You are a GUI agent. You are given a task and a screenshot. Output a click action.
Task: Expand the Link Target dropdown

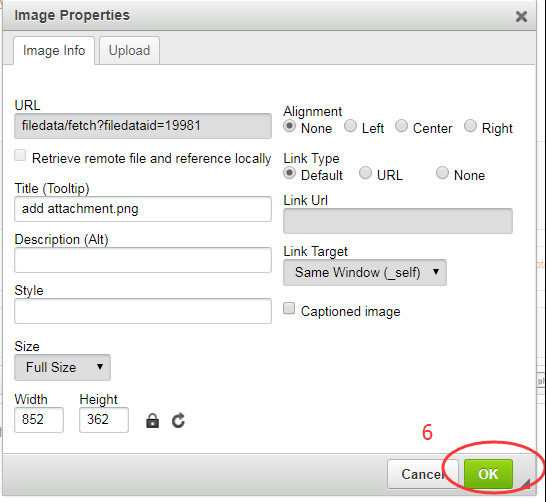(x=365, y=272)
